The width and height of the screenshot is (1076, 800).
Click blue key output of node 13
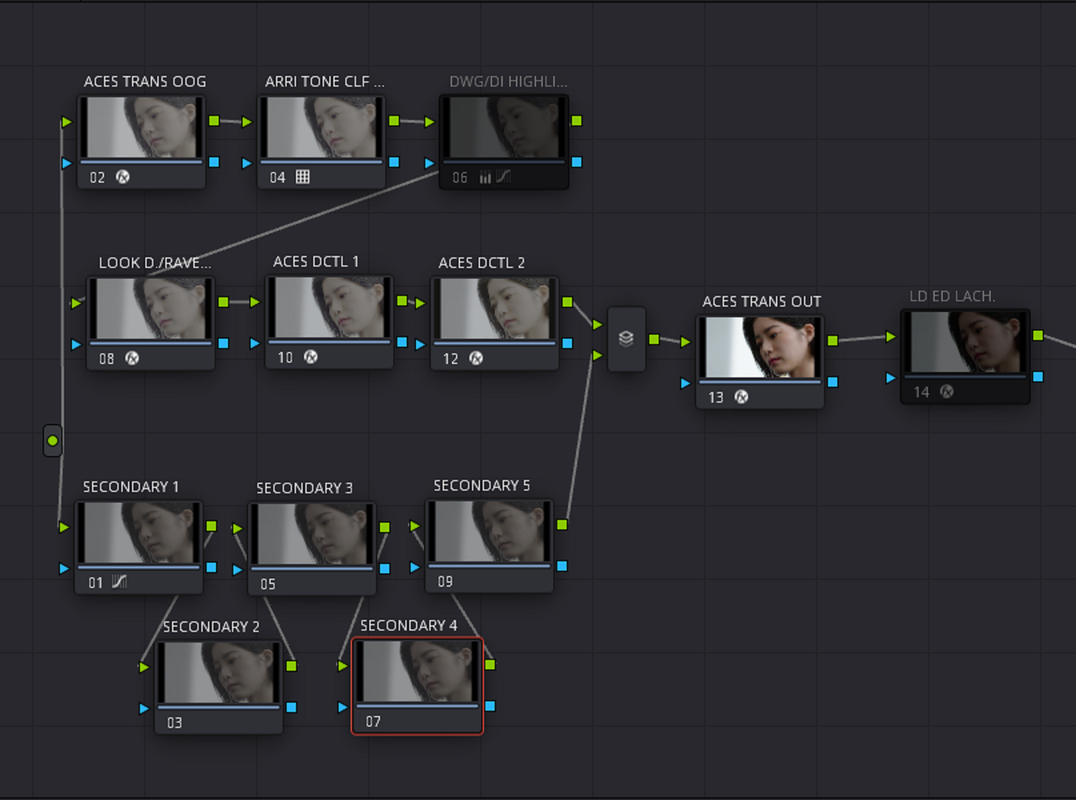click(832, 382)
